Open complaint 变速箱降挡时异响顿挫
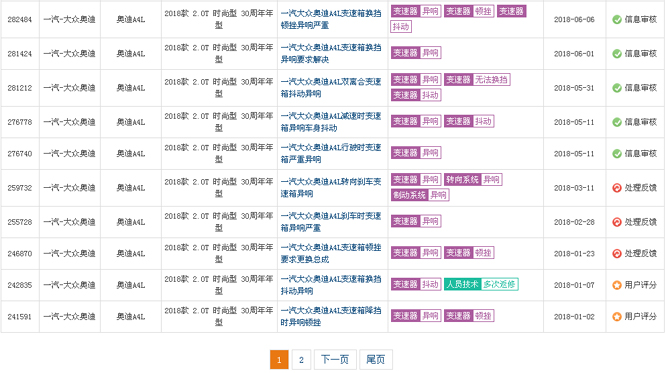The width and height of the screenshot is (666, 373). 331,316
